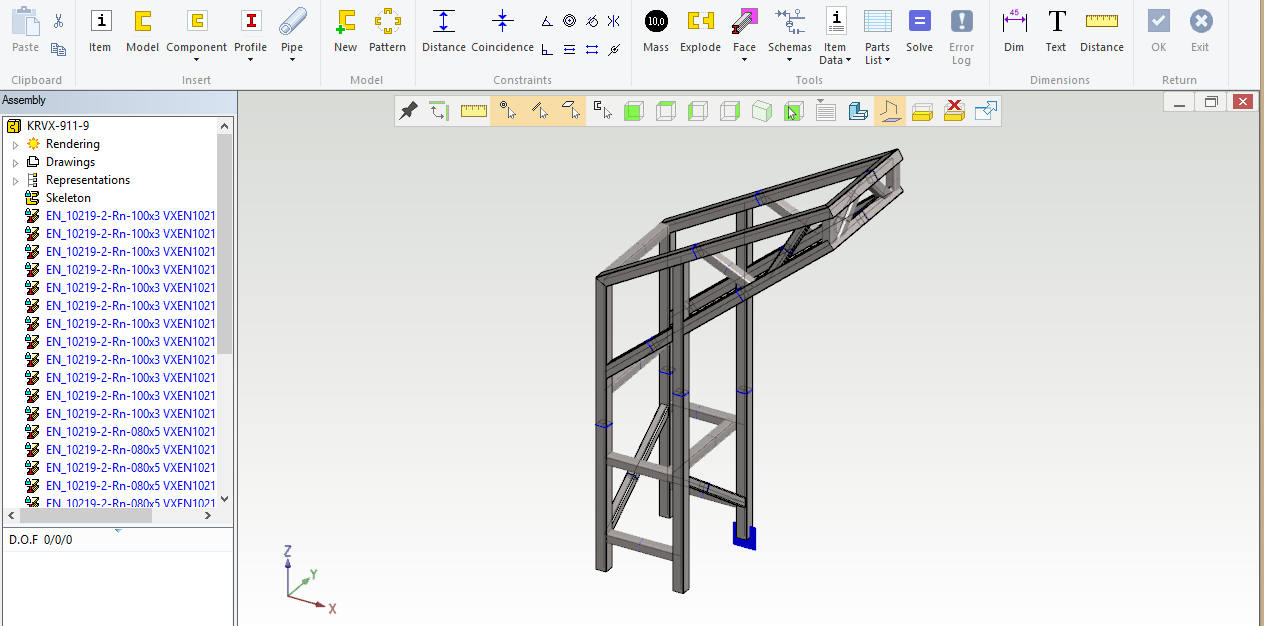Viewport: 1264px width, 626px height.
Task: Click the tree panel horizontal scrollbar
Action: 85,516
